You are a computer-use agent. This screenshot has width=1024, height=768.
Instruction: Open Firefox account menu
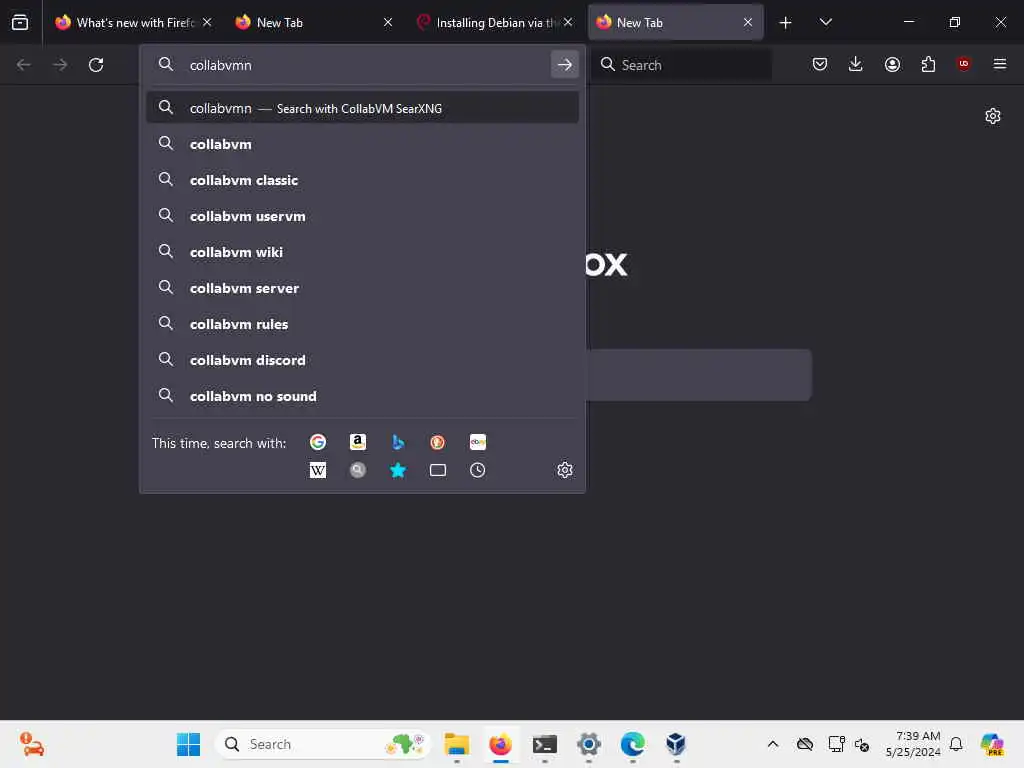point(892,64)
